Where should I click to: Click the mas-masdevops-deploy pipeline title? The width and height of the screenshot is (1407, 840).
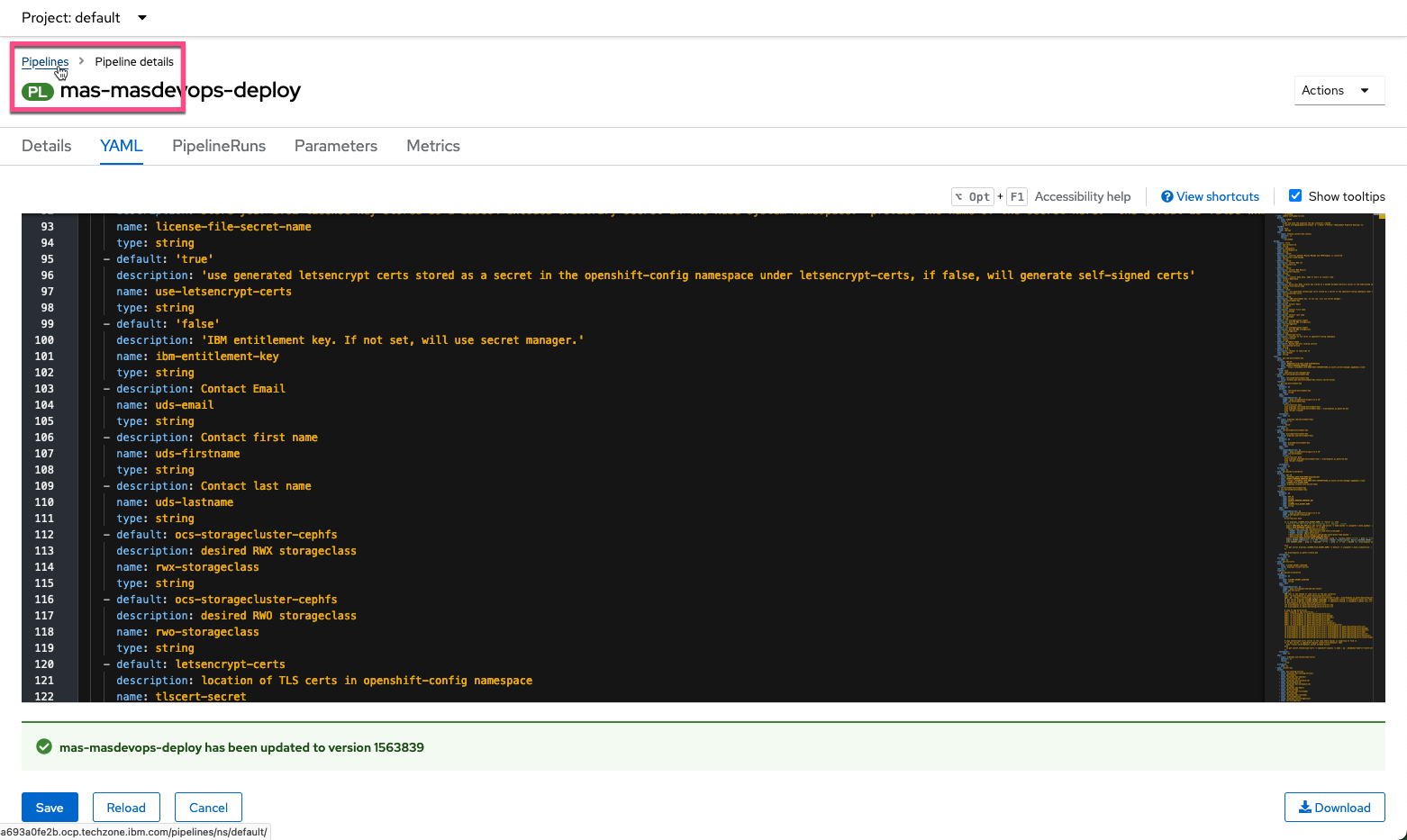[180, 90]
